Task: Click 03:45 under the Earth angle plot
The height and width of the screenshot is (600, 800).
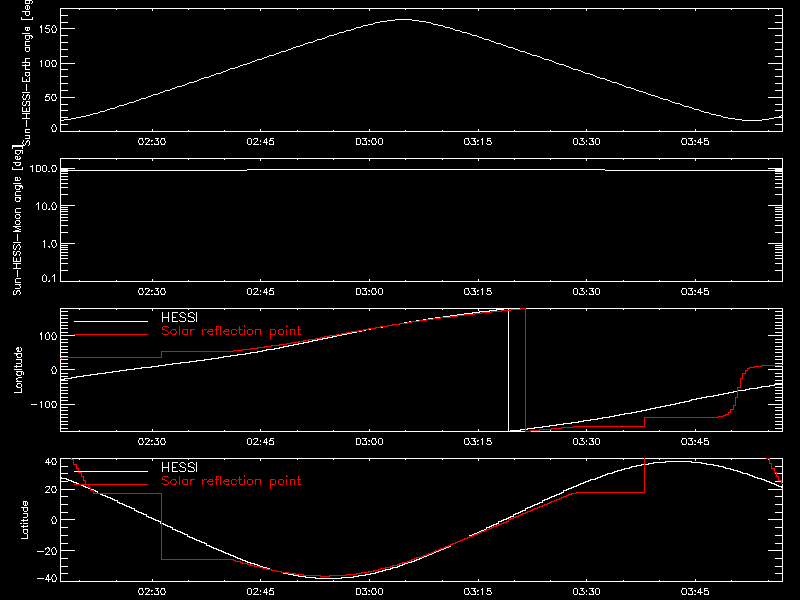Action: point(695,142)
